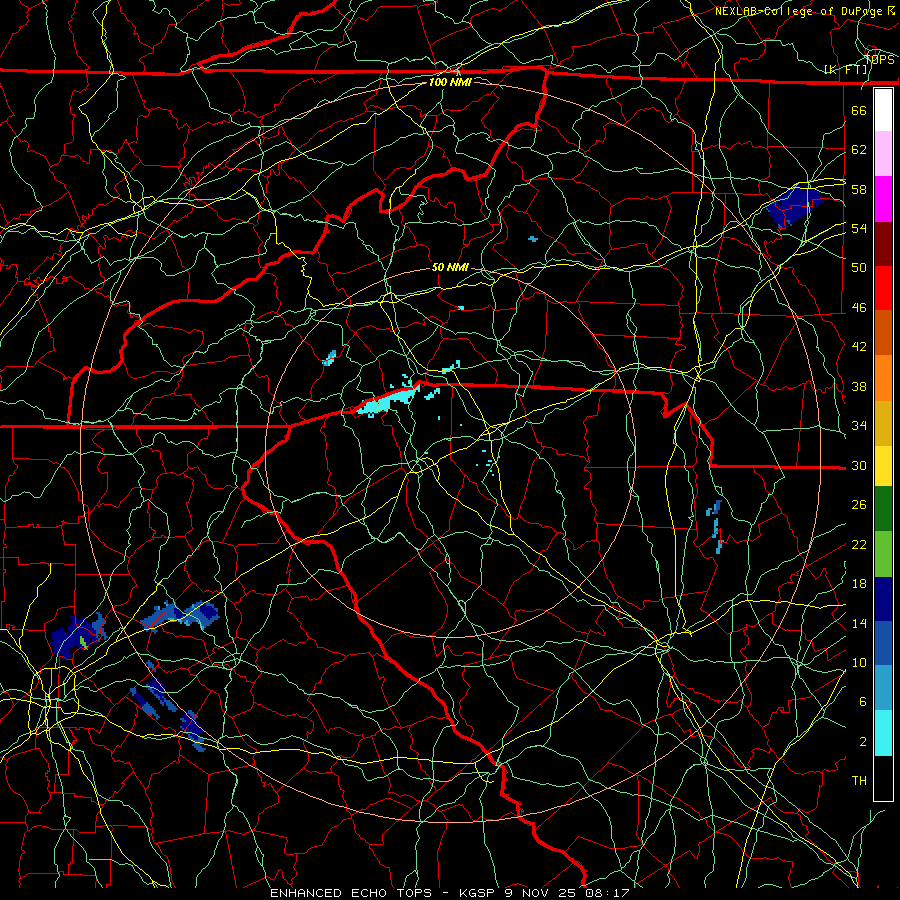
Task: Click the '10' legend value
Action: [859, 662]
